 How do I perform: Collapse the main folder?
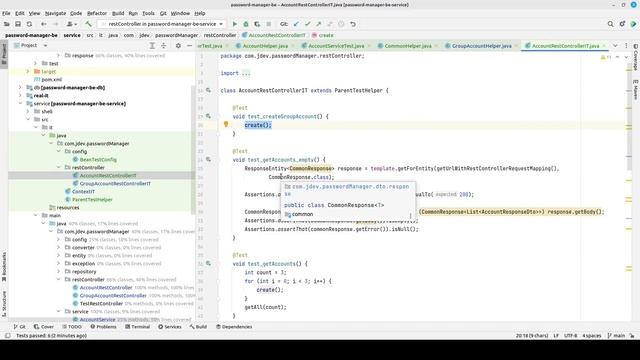click(36, 216)
